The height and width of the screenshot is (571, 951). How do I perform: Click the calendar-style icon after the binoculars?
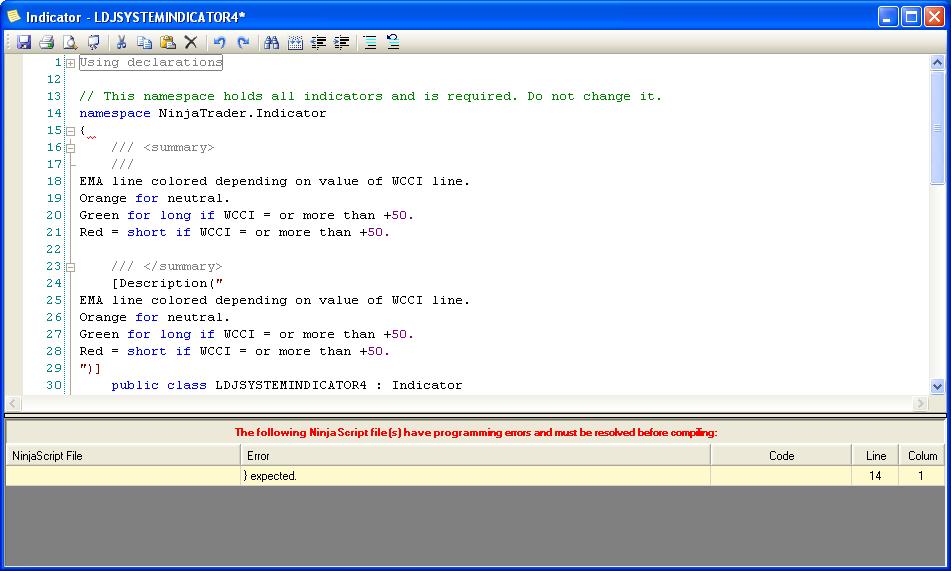[x=295, y=42]
